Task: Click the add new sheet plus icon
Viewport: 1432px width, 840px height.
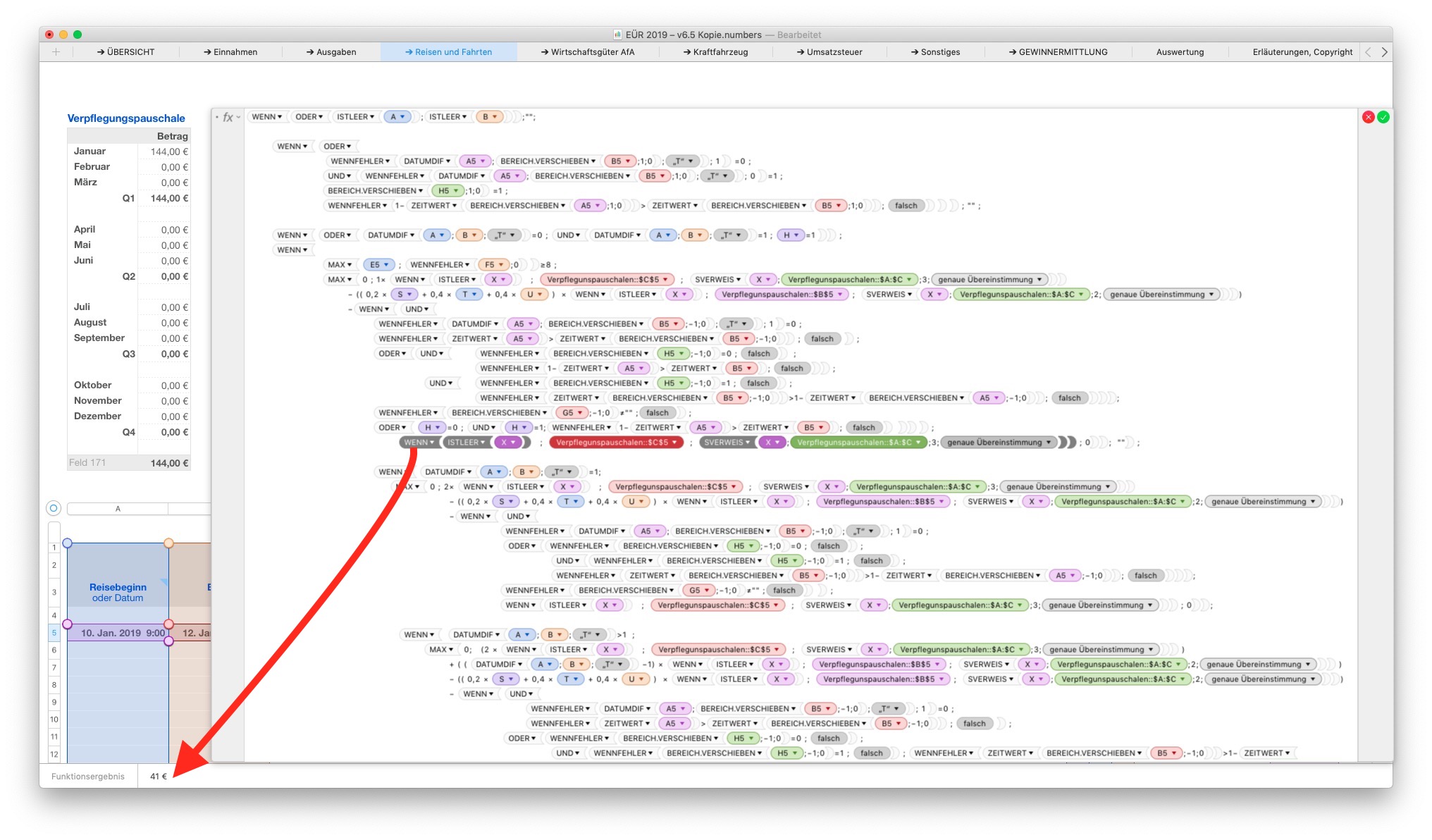Action: (56, 52)
